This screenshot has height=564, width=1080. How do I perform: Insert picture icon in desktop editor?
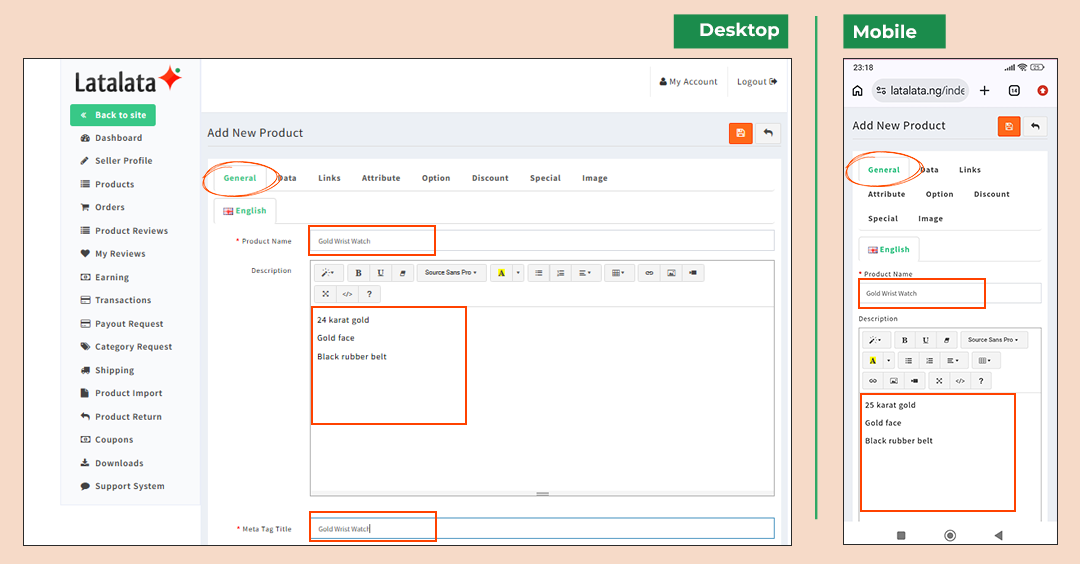tap(671, 273)
